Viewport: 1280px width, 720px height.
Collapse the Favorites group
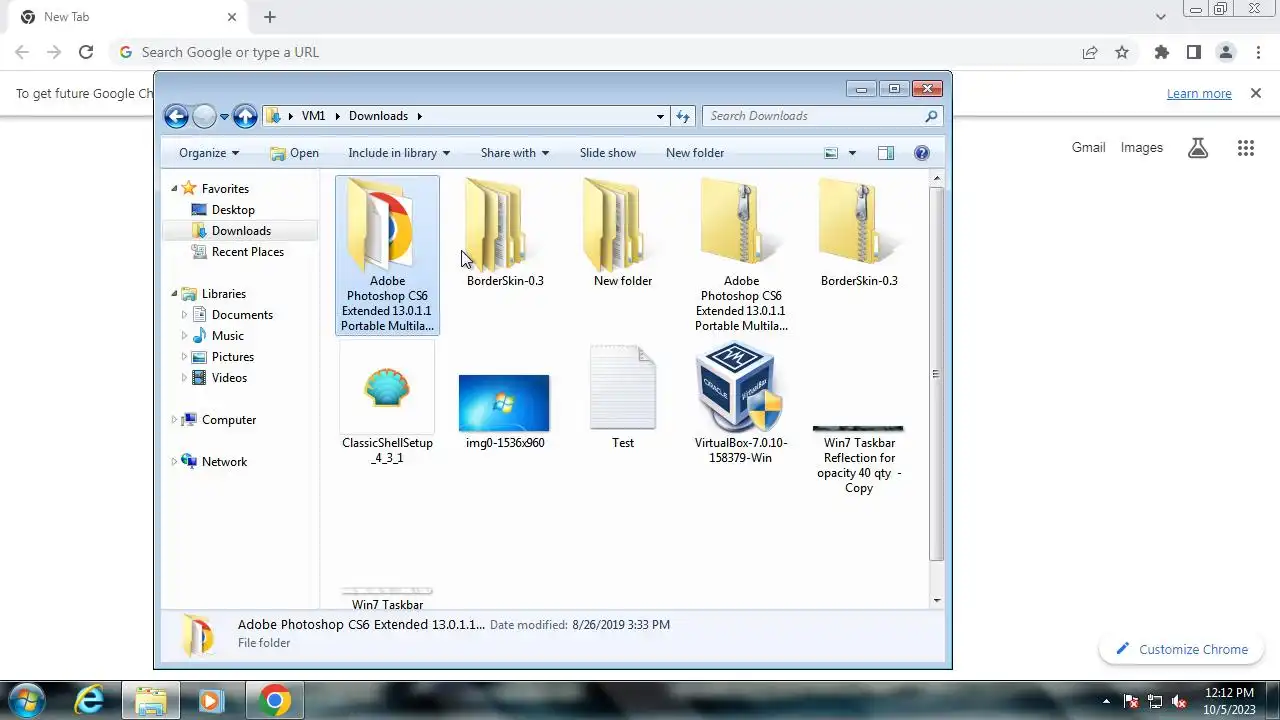tap(174, 188)
